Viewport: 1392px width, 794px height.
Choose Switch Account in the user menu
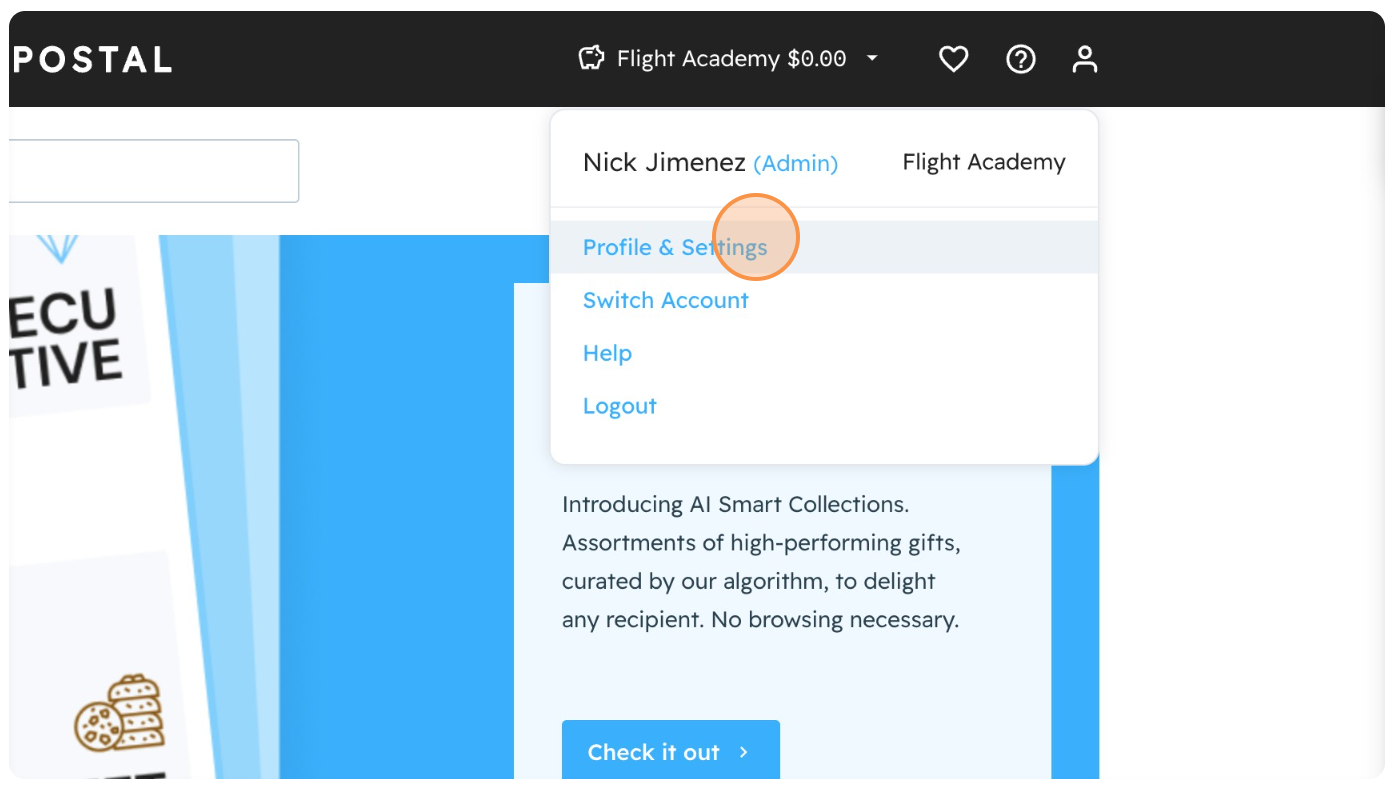point(665,300)
